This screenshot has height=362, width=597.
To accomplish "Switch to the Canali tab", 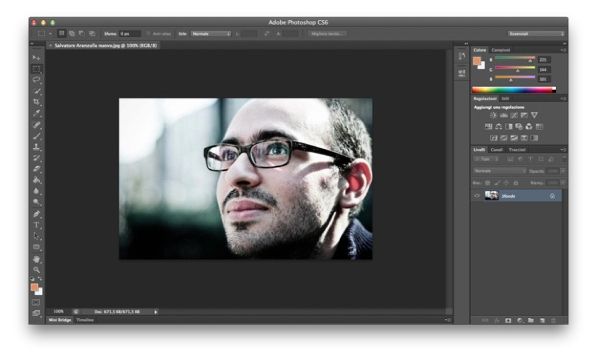I will [496, 150].
